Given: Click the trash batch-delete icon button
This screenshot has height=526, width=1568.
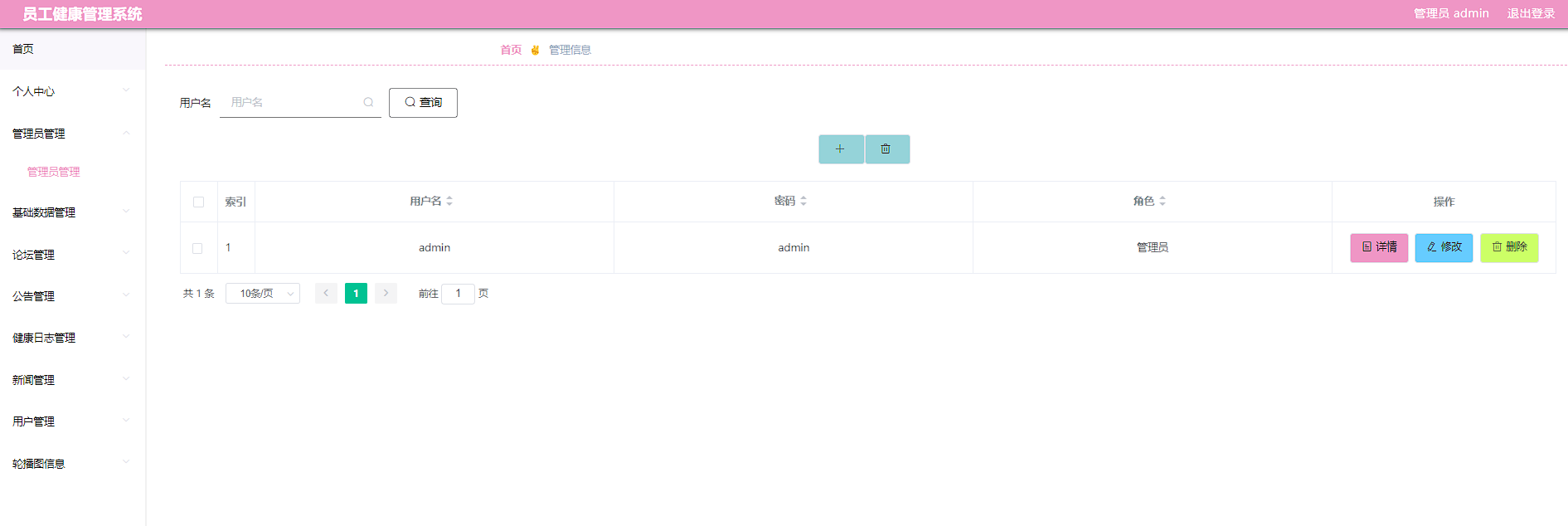Looking at the screenshot, I should (x=887, y=149).
